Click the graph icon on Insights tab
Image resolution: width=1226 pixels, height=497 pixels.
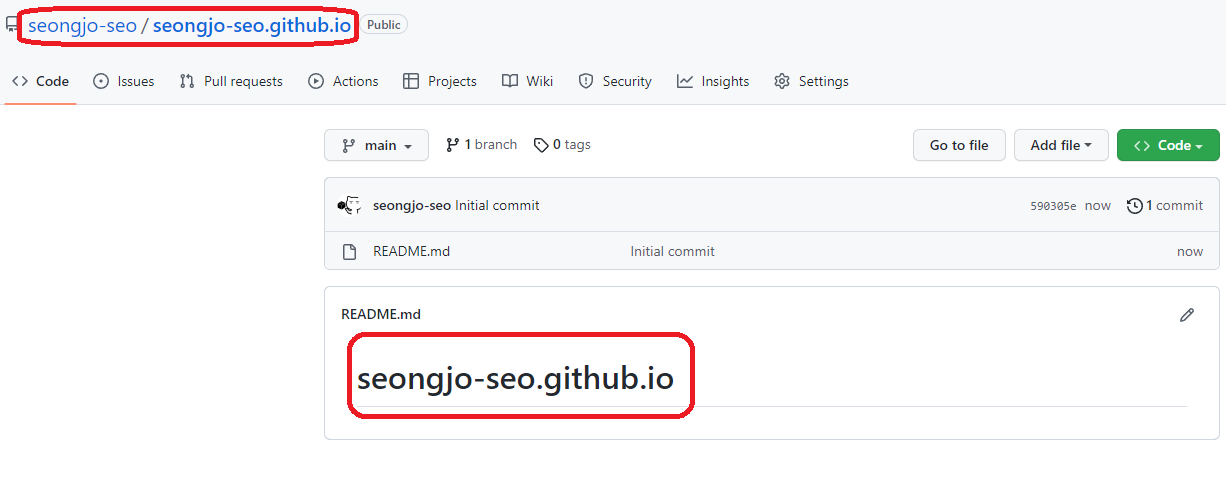pos(685,81)
